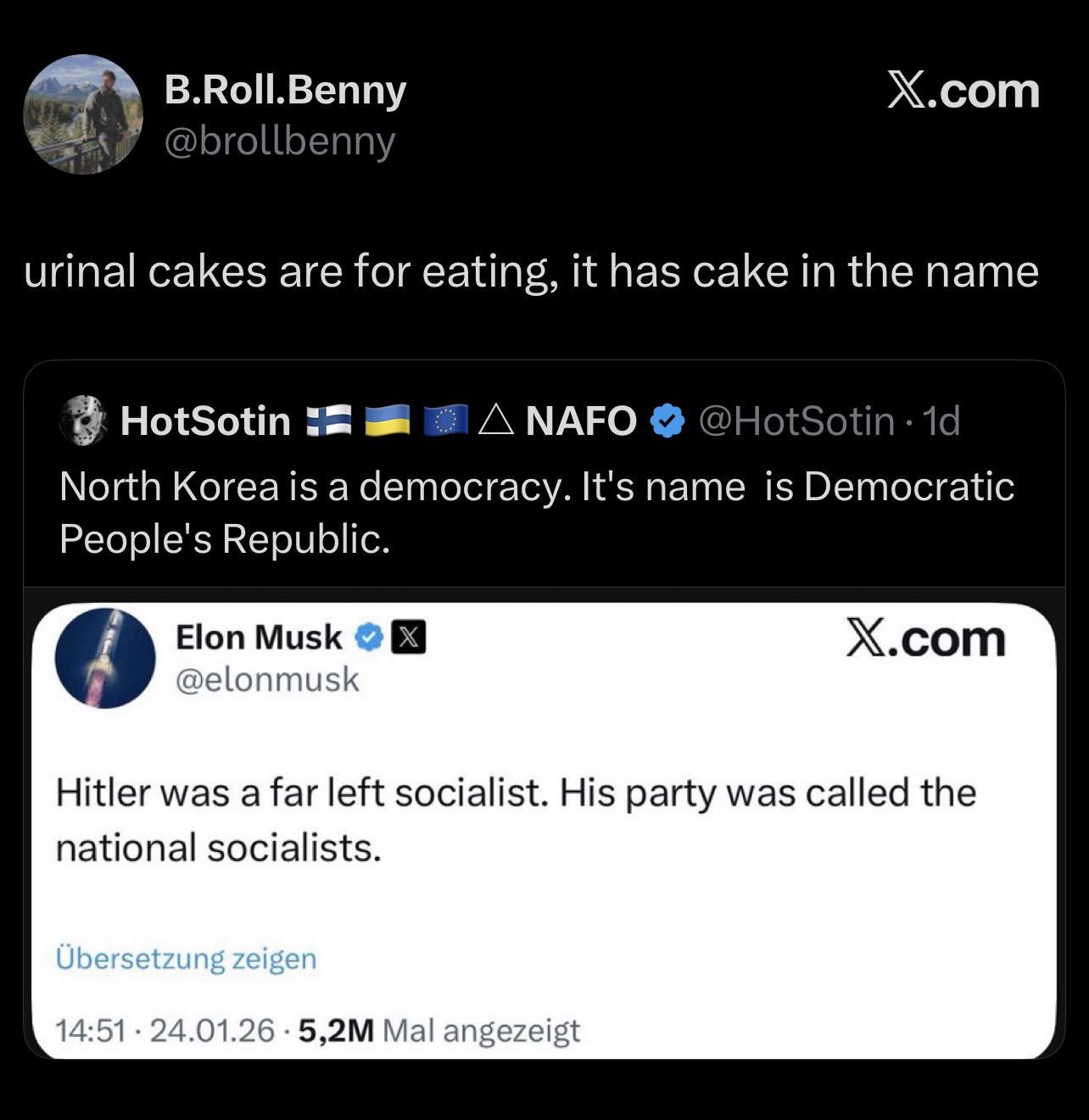Click the "urinal cakes are for eating" post text
Viewport: 1089px width, 1120px height.
point(531,272)
